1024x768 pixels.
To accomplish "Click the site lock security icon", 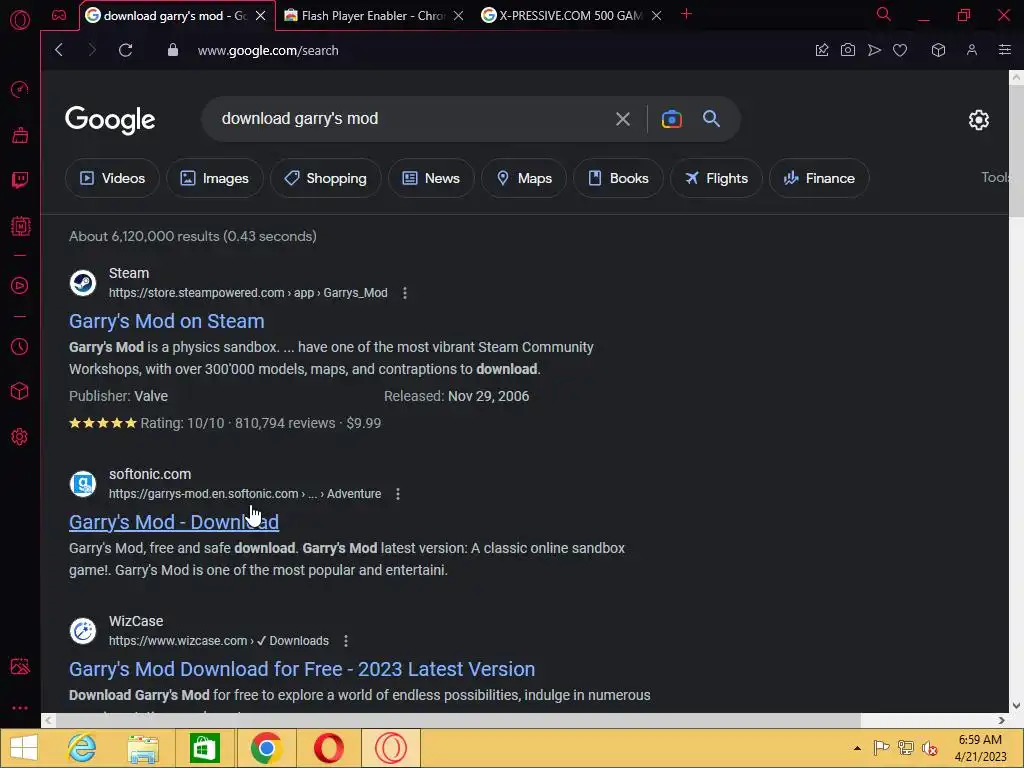I will (172, 50).
